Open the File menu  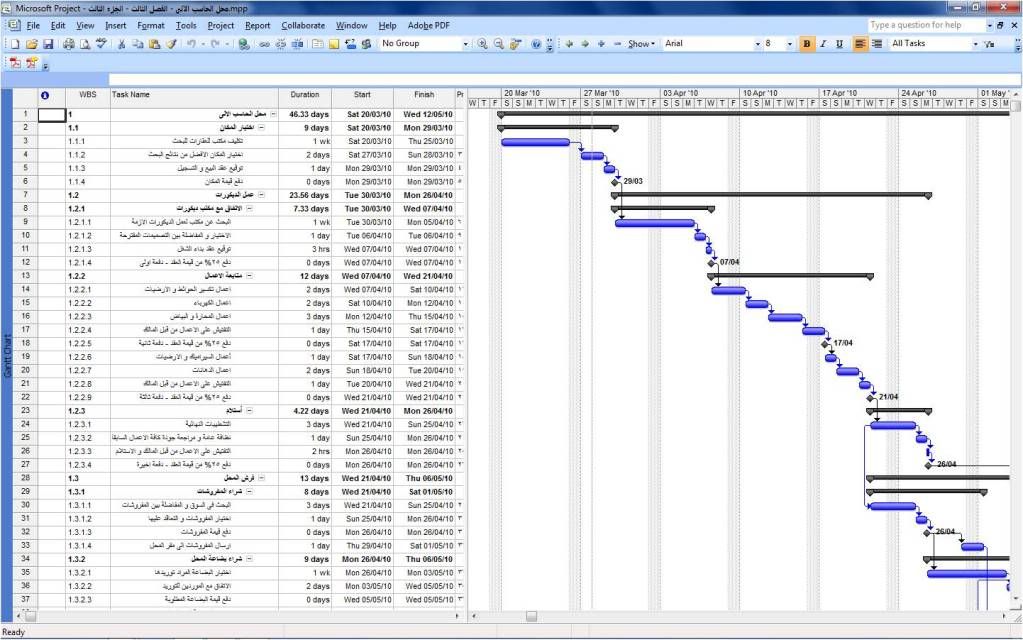click(33, 25)
